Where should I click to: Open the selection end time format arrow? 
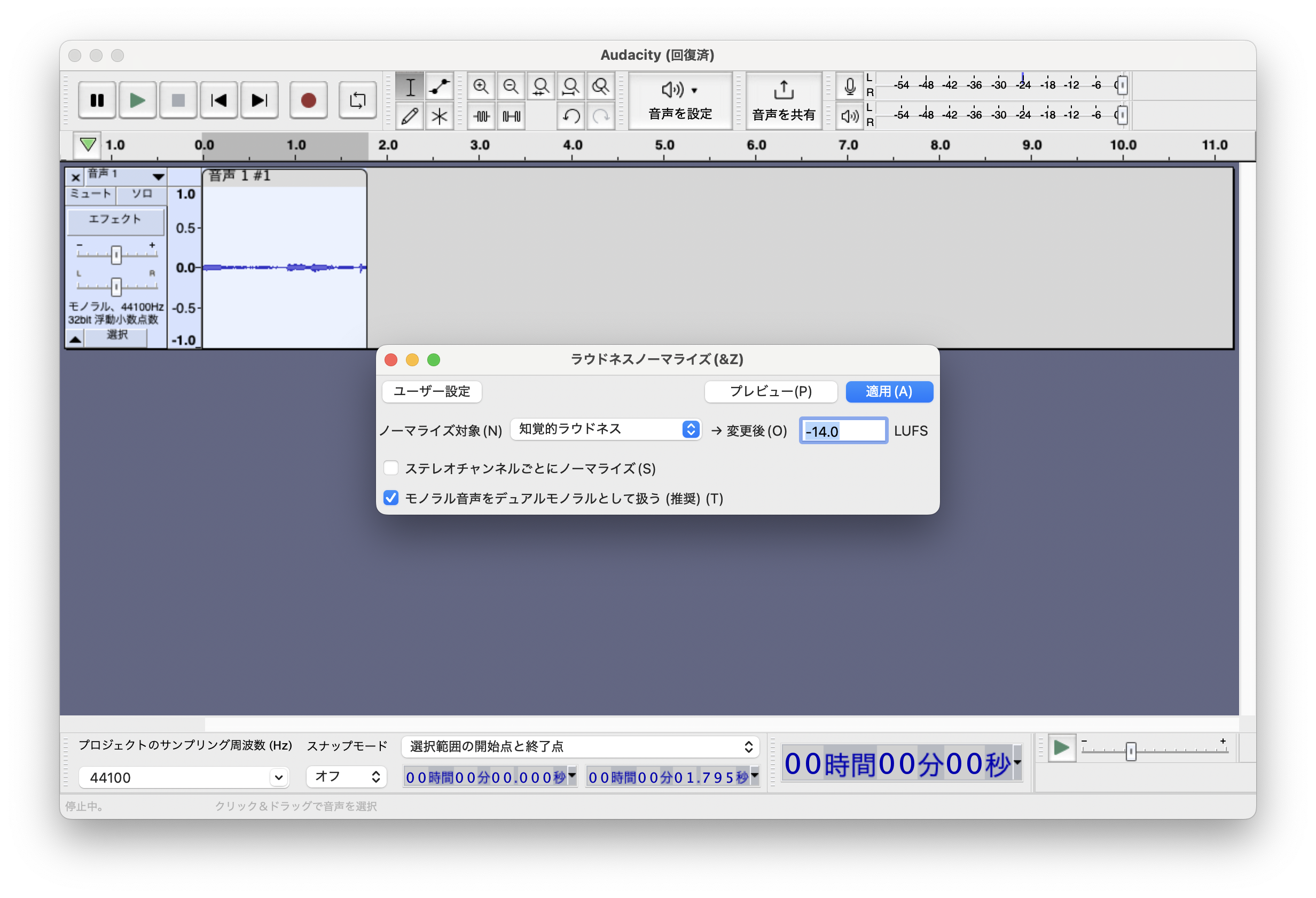755,775
